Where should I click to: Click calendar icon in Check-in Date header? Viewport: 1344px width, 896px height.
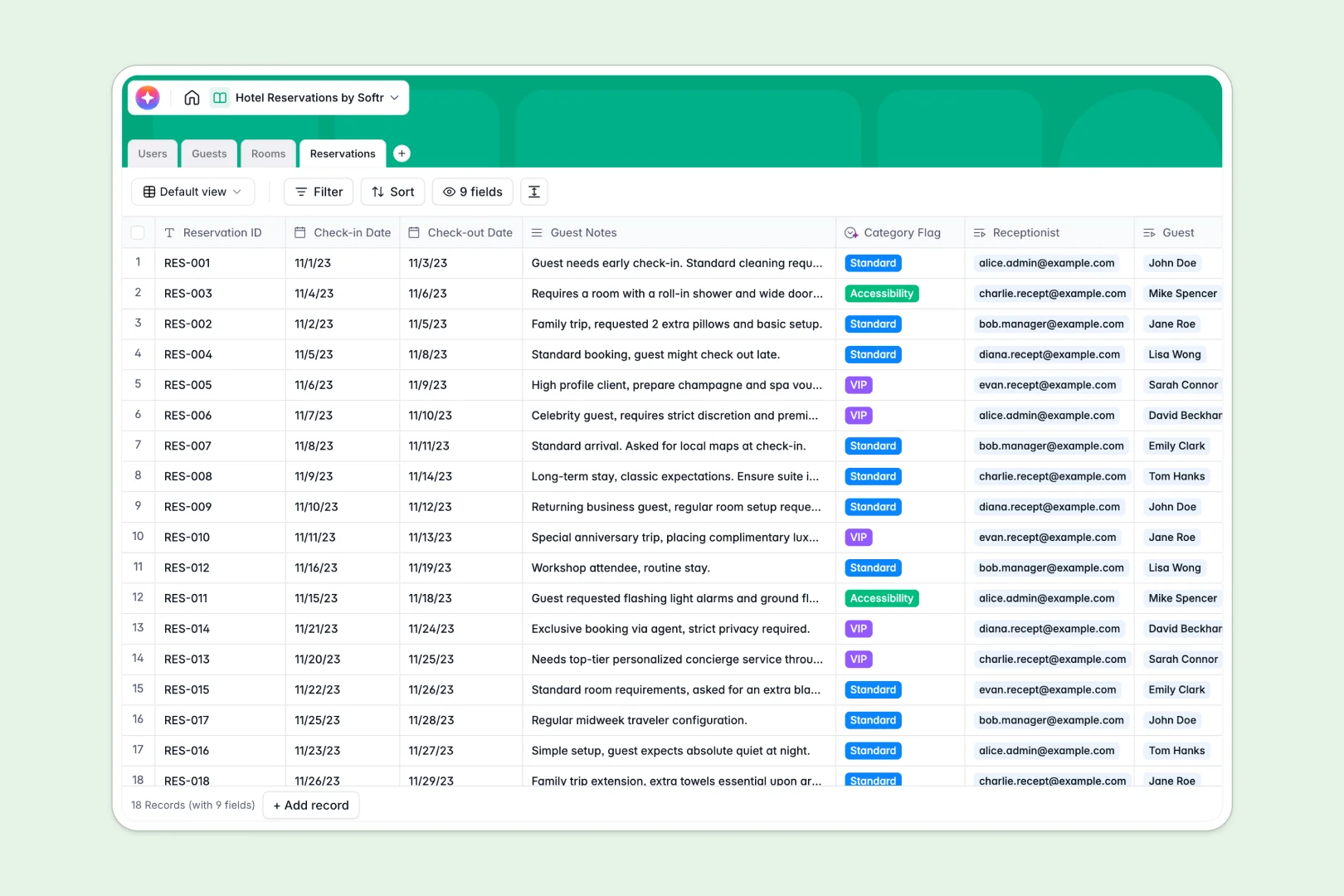[300, 233]
